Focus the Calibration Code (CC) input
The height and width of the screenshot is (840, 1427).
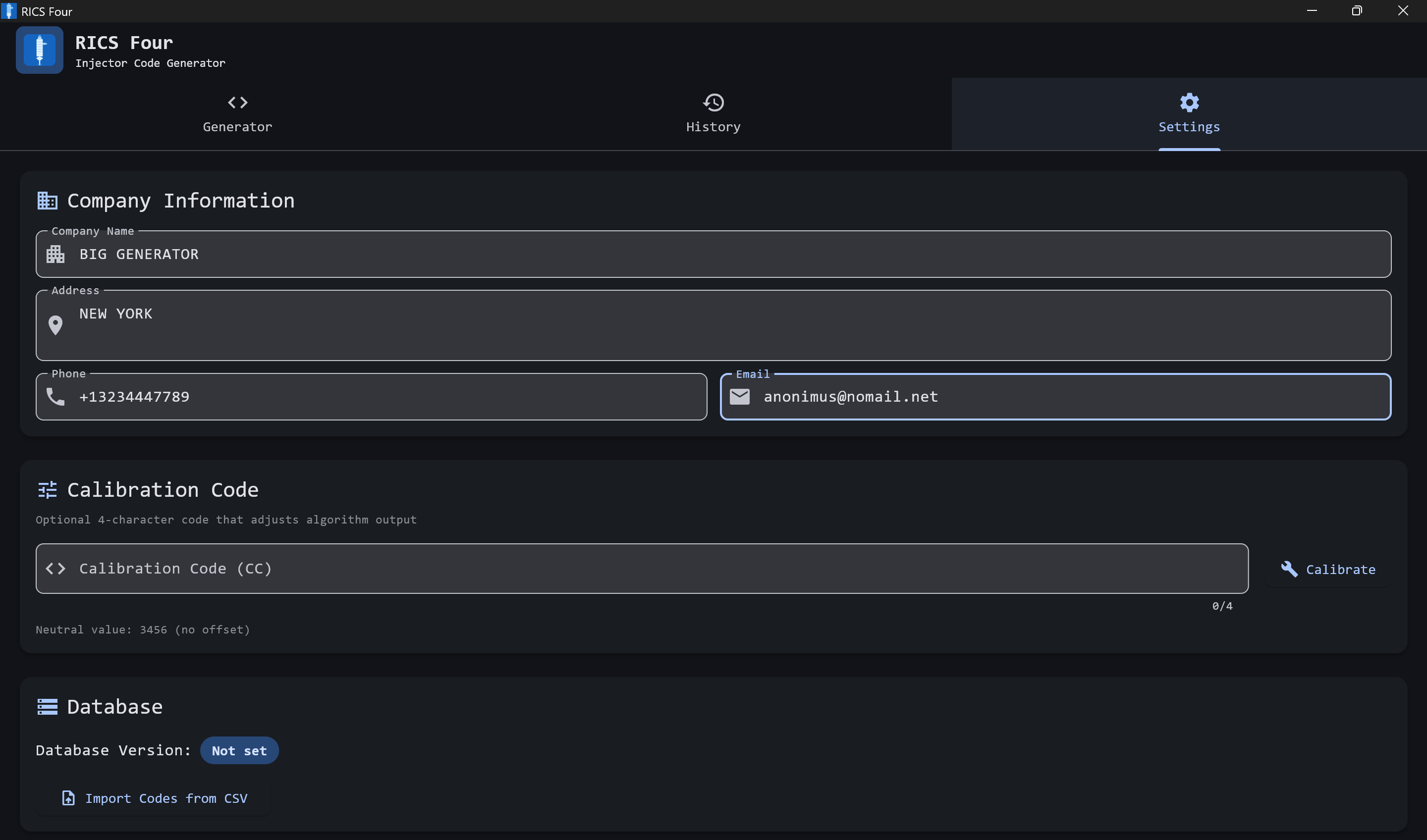click(642, 569)
